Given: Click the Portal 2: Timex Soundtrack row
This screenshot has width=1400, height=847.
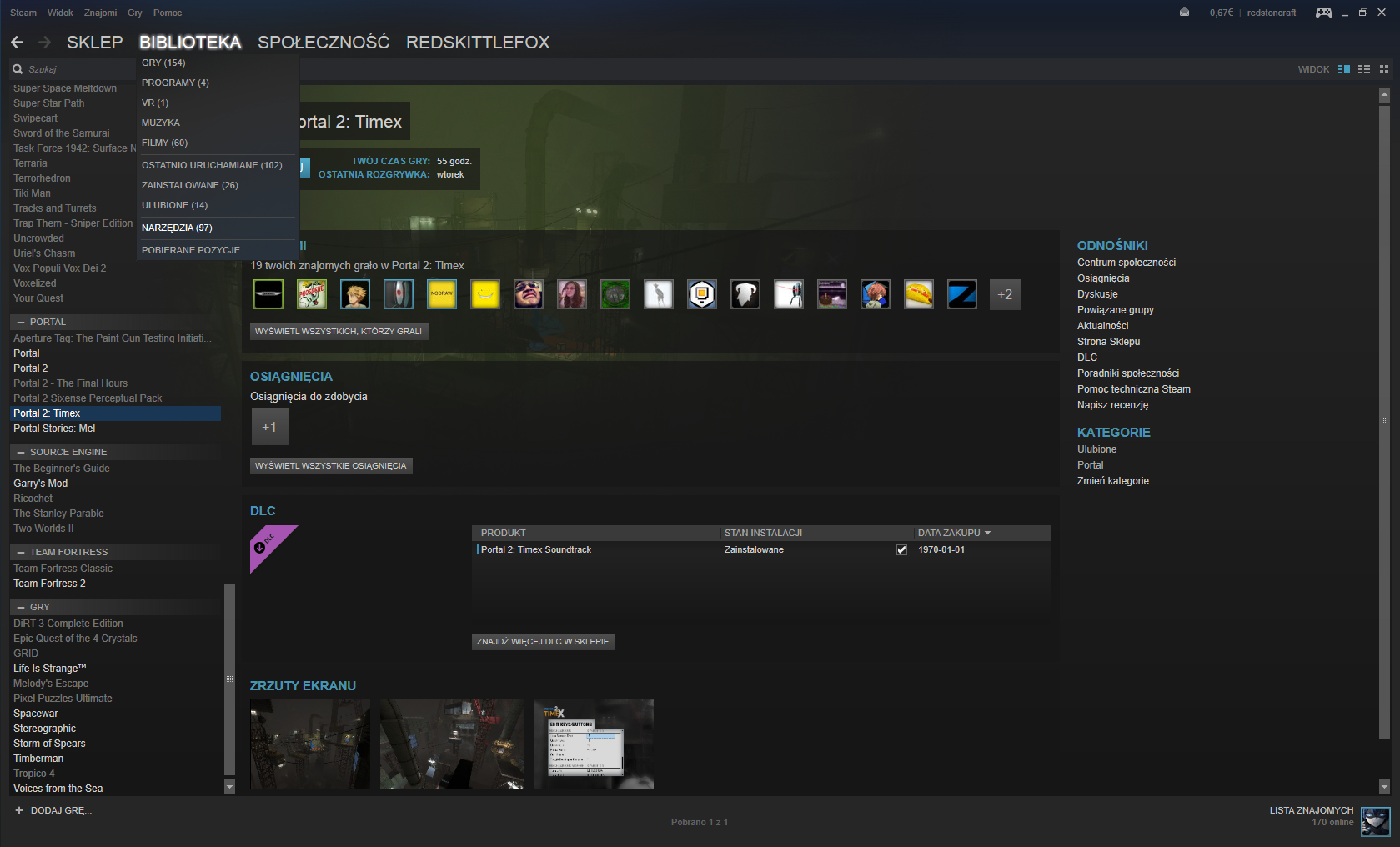Looking at the screenshot, I should pos(761,549).
